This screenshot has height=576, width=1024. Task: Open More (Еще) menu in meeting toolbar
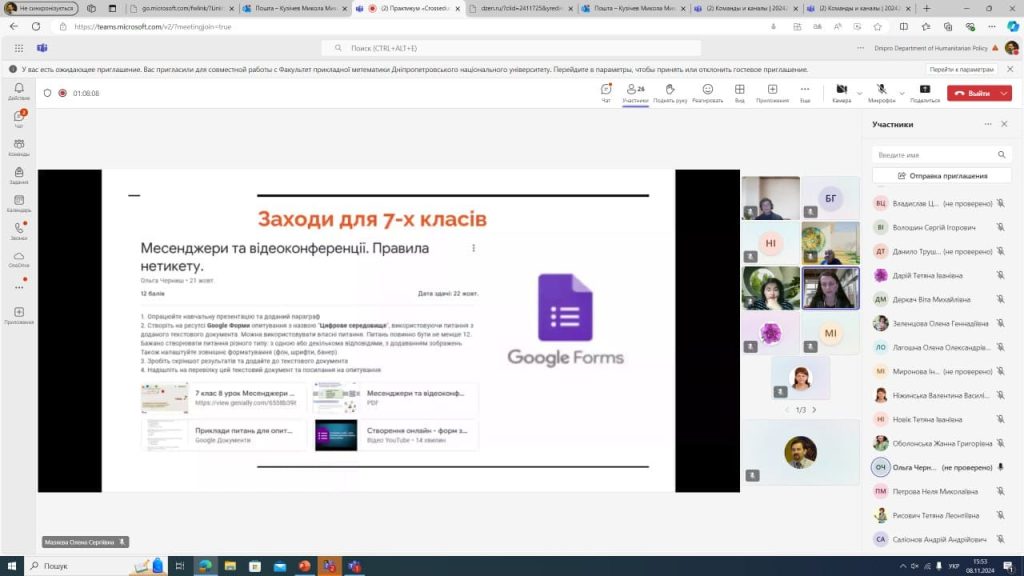tap(805, 92)
